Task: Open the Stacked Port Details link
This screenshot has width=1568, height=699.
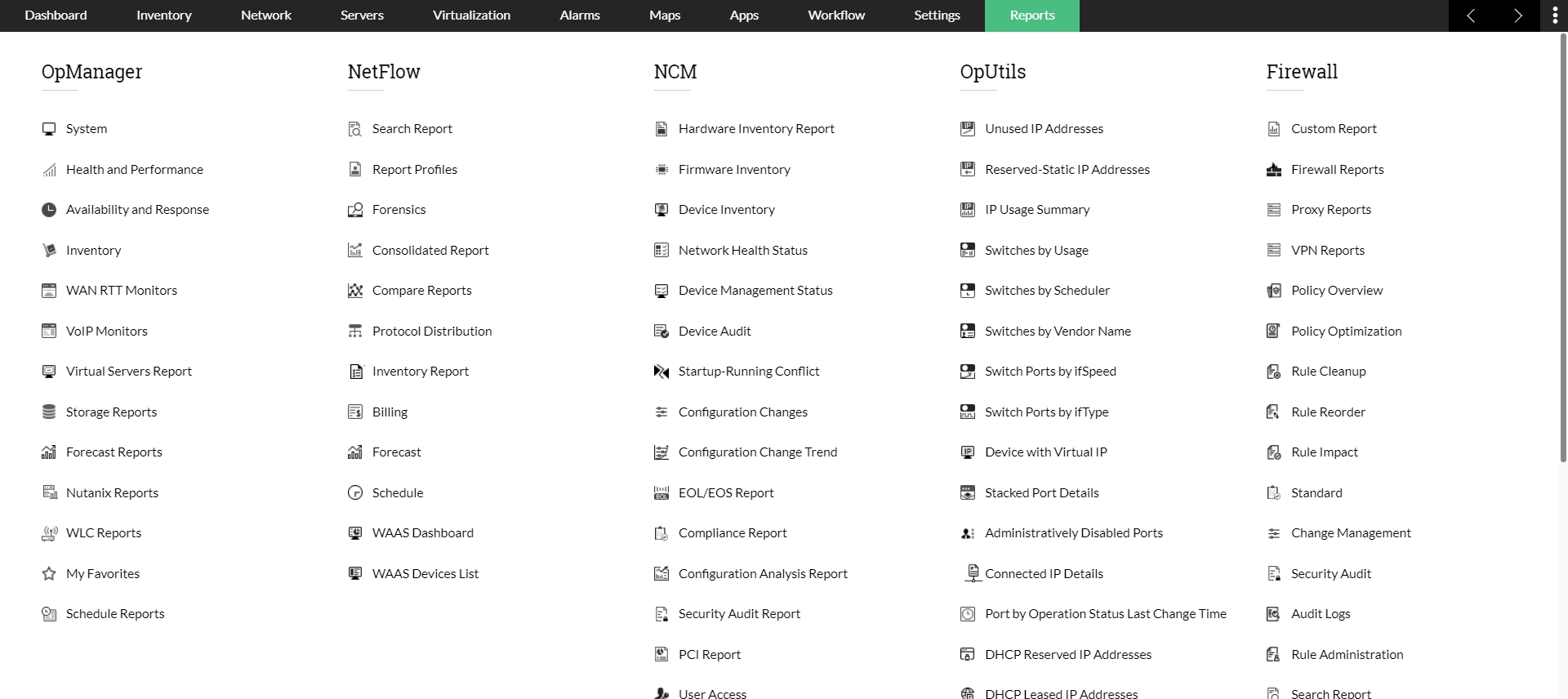Action: pos(1042,493)
